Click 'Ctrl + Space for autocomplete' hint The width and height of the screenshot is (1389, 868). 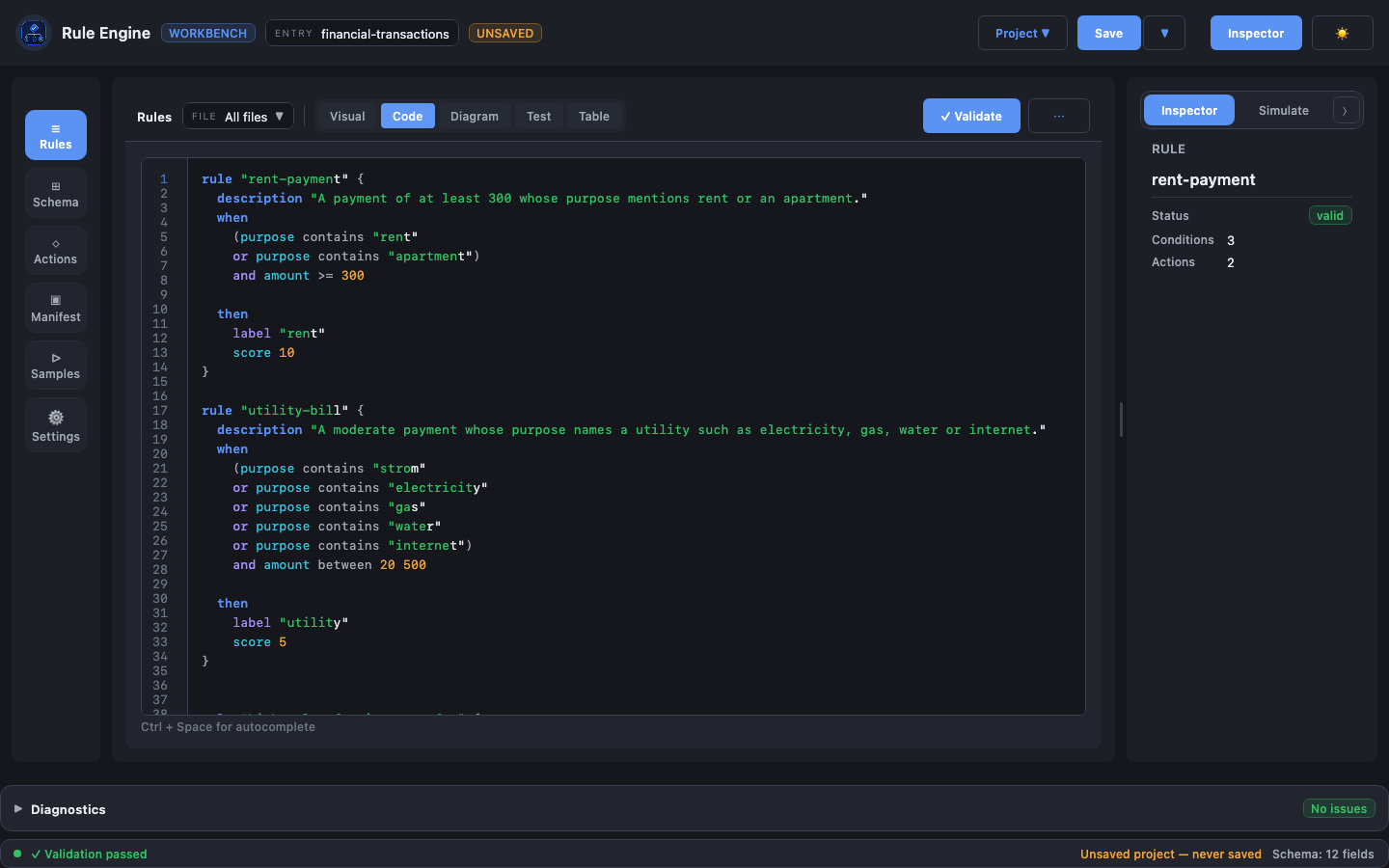coord(228,727)
